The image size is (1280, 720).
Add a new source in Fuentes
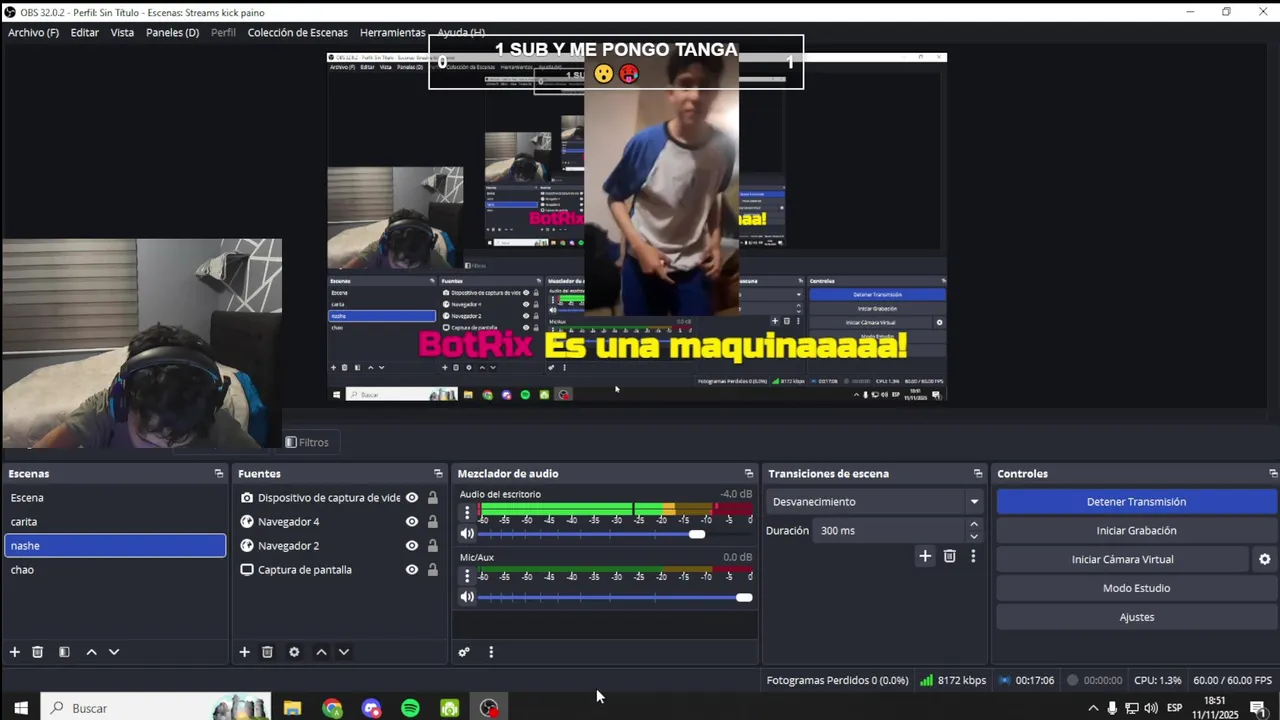[x=244, y=652]
